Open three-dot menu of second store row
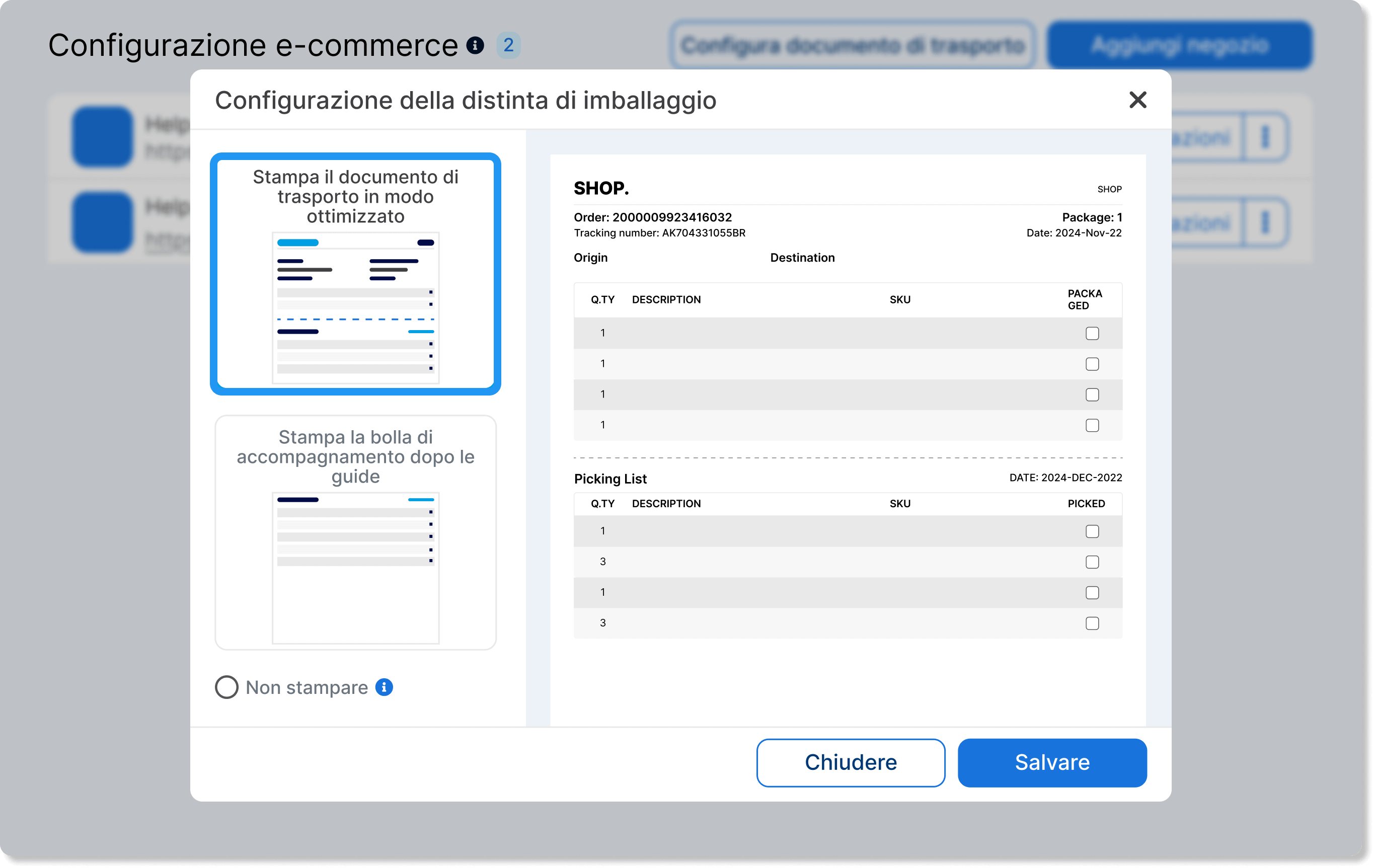The height and width of the screenshot is (868, 1374). [1265, 222]
